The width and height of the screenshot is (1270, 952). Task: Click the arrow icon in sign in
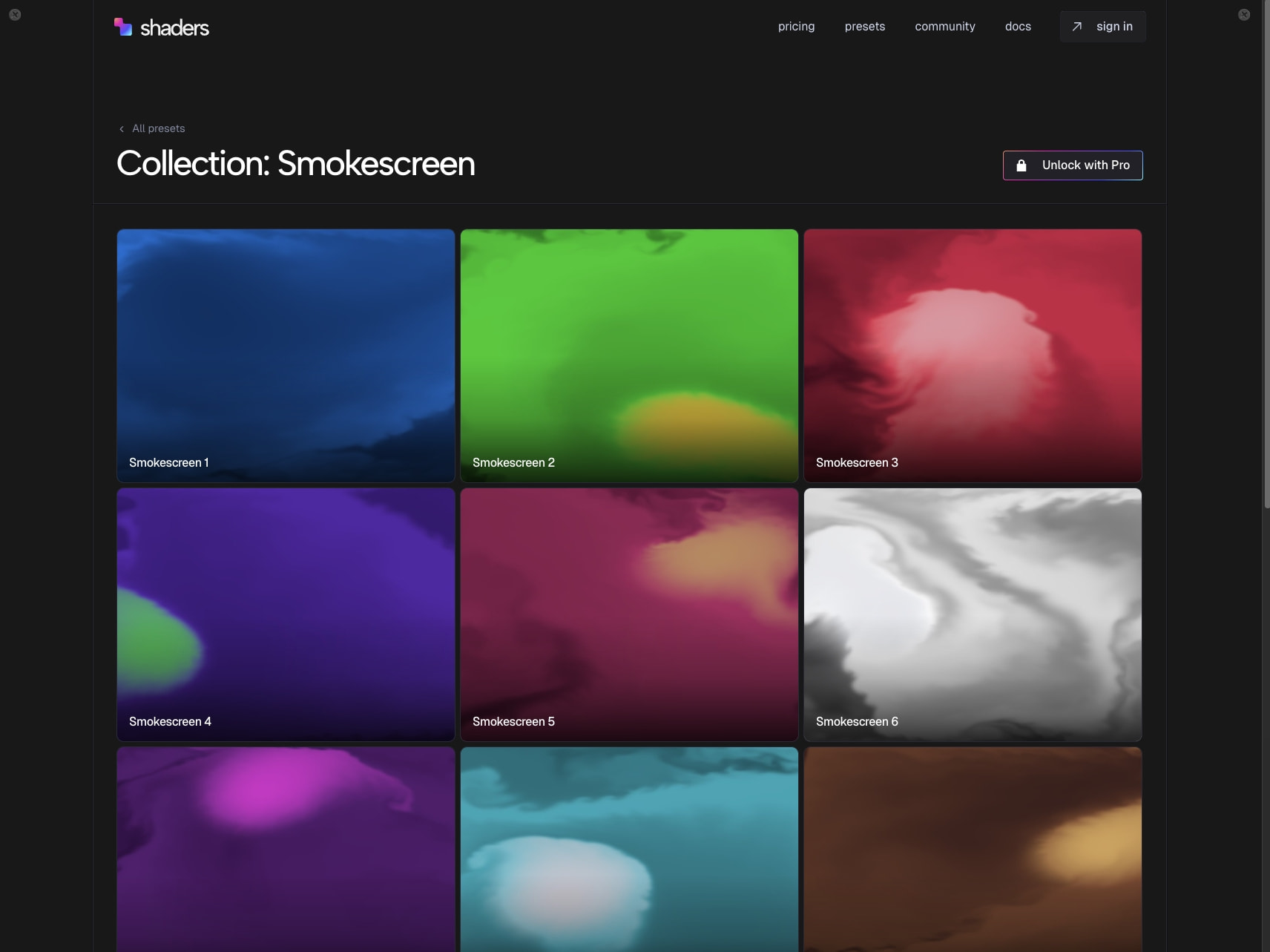[x=1077, y=27]
